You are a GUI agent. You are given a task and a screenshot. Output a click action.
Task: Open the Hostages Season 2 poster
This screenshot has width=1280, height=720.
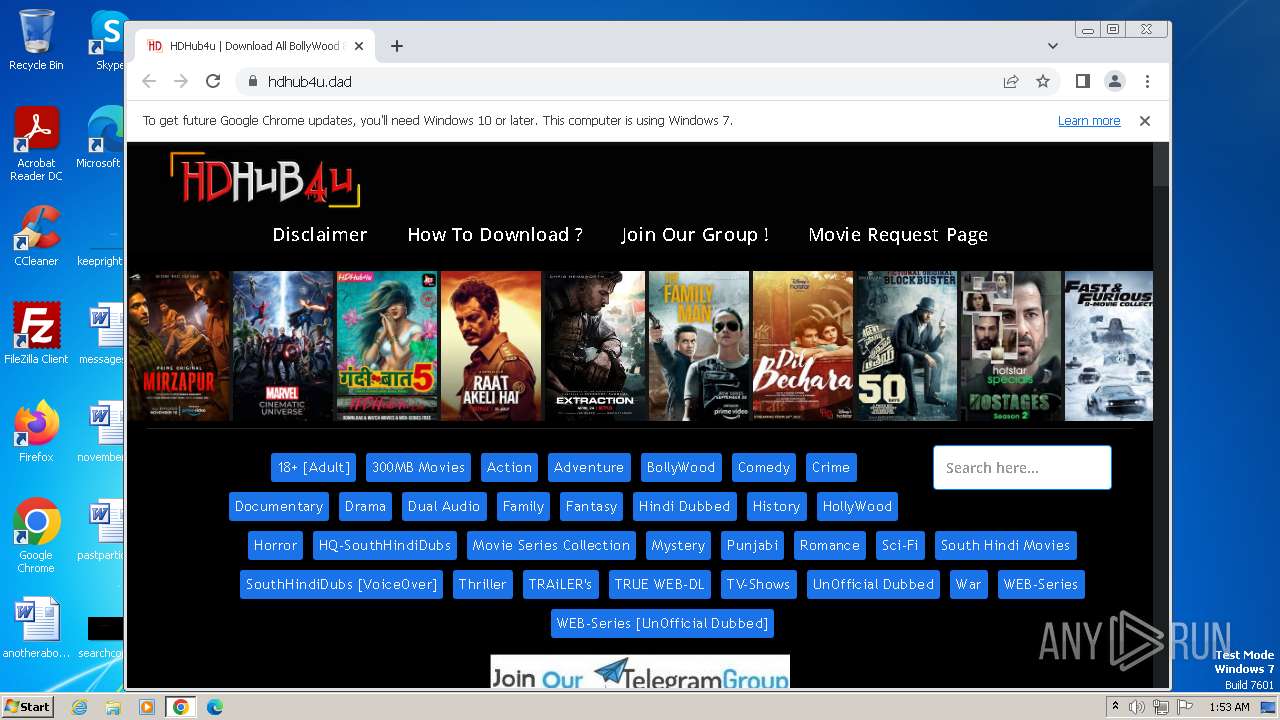(x=1011, y=346)
